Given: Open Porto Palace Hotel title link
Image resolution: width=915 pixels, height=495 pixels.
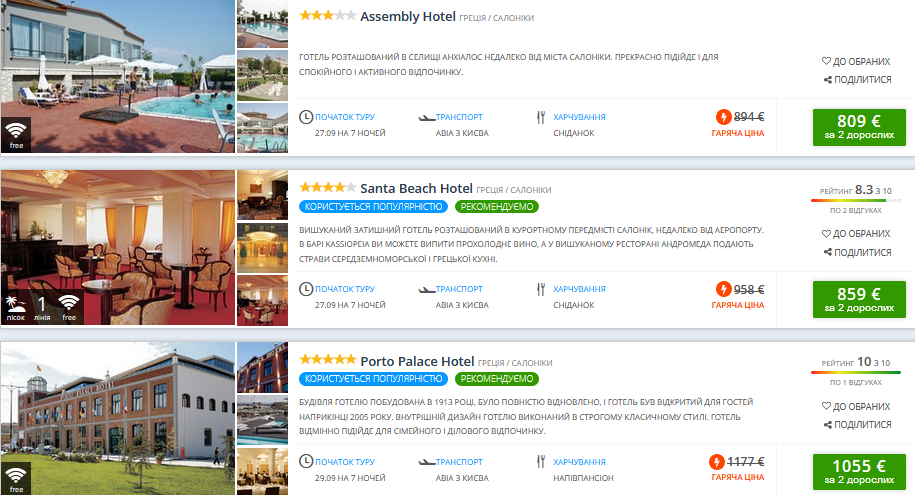Looking at the screenshot, I should 417,361.
